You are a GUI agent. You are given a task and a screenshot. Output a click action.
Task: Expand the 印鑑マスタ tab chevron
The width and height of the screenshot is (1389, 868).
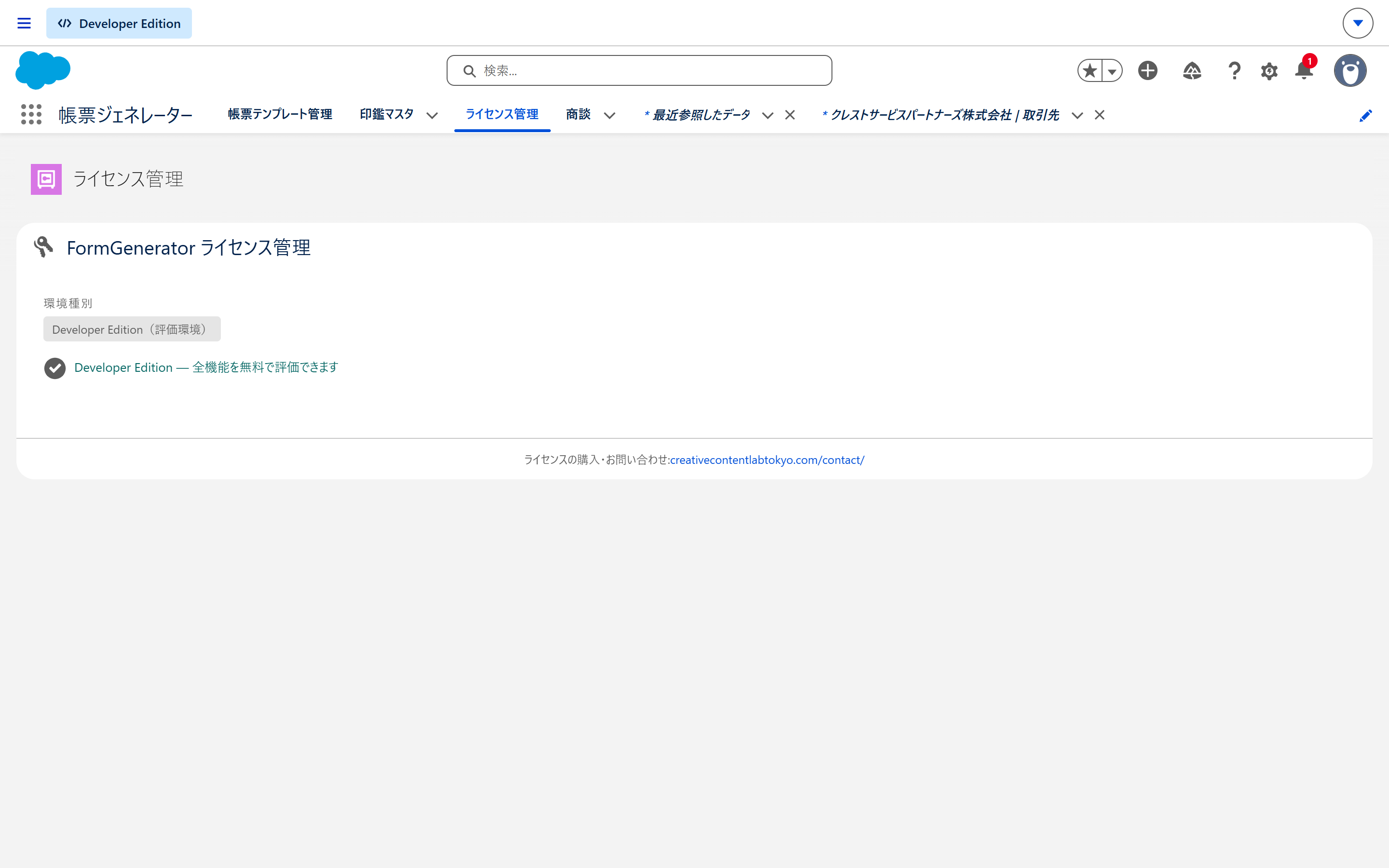coord(432,115)
